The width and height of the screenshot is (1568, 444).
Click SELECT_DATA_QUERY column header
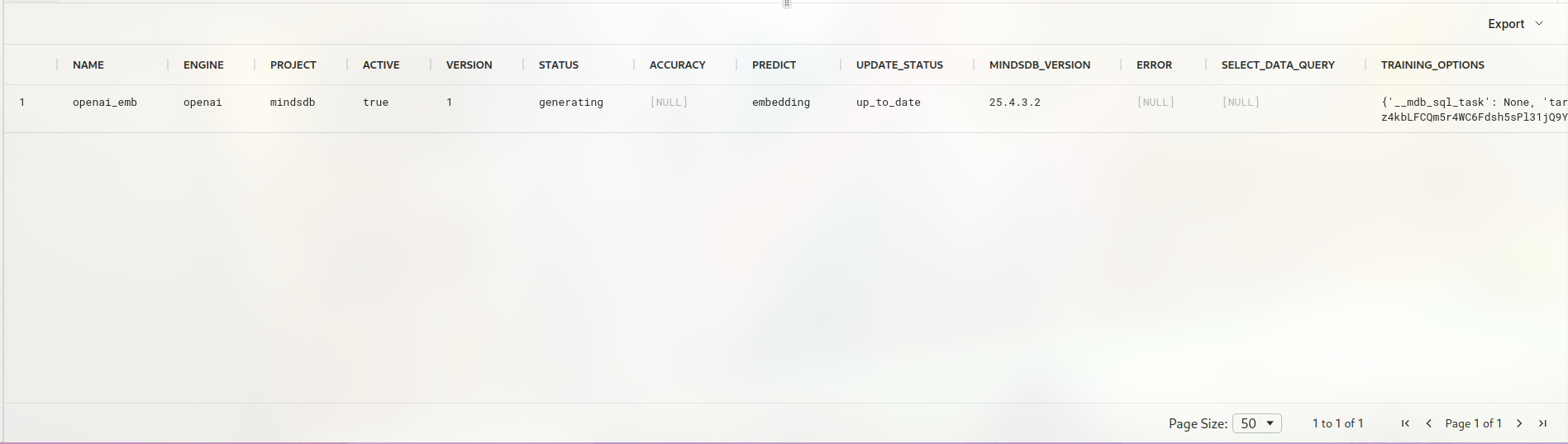[x=1278, y=64]
